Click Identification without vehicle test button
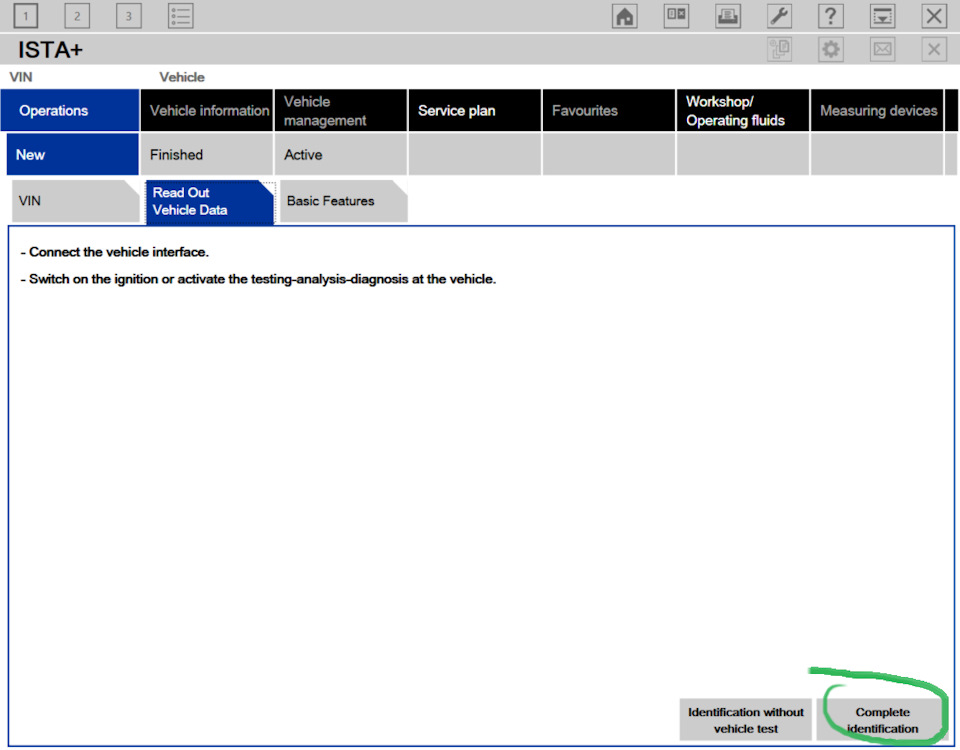960x750 pixels. 746,720
